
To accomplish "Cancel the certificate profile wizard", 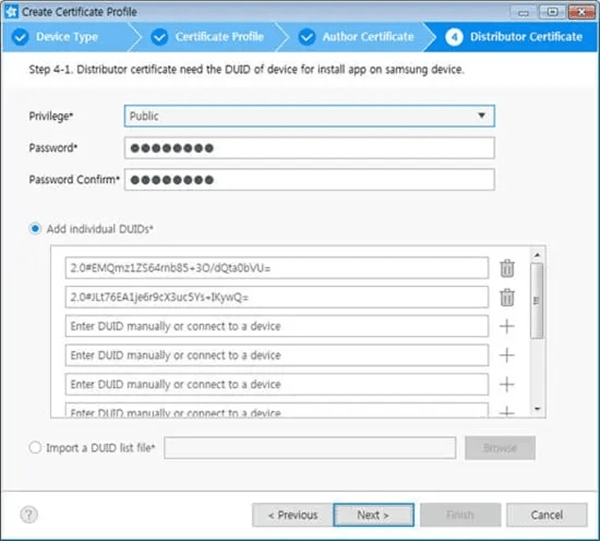I will pos(547,515).
